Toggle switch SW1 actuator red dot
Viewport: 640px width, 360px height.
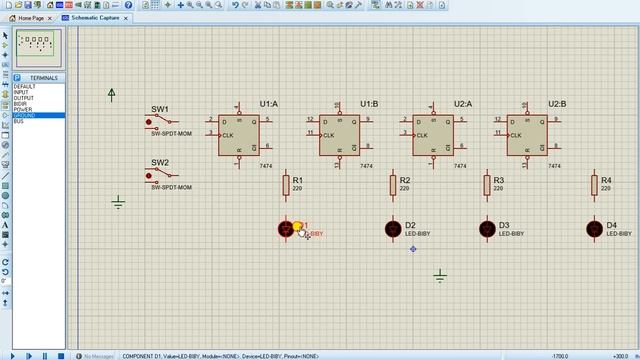coord(149,122)
